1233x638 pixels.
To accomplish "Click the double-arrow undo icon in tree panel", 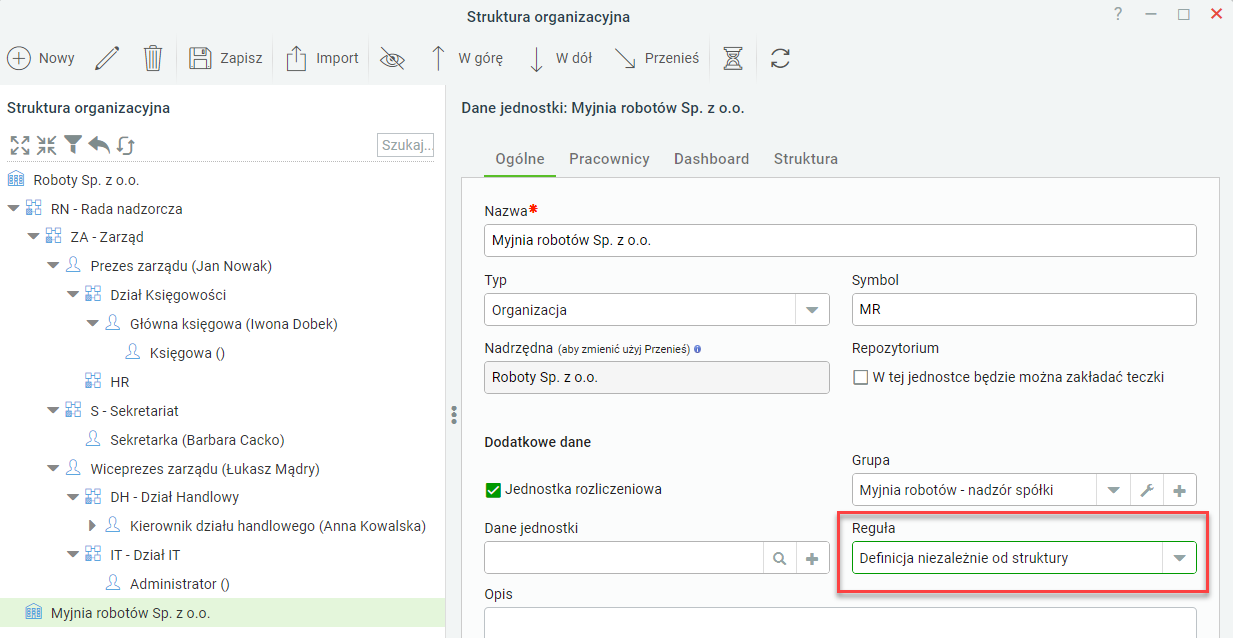I will [x=99, y=145].
